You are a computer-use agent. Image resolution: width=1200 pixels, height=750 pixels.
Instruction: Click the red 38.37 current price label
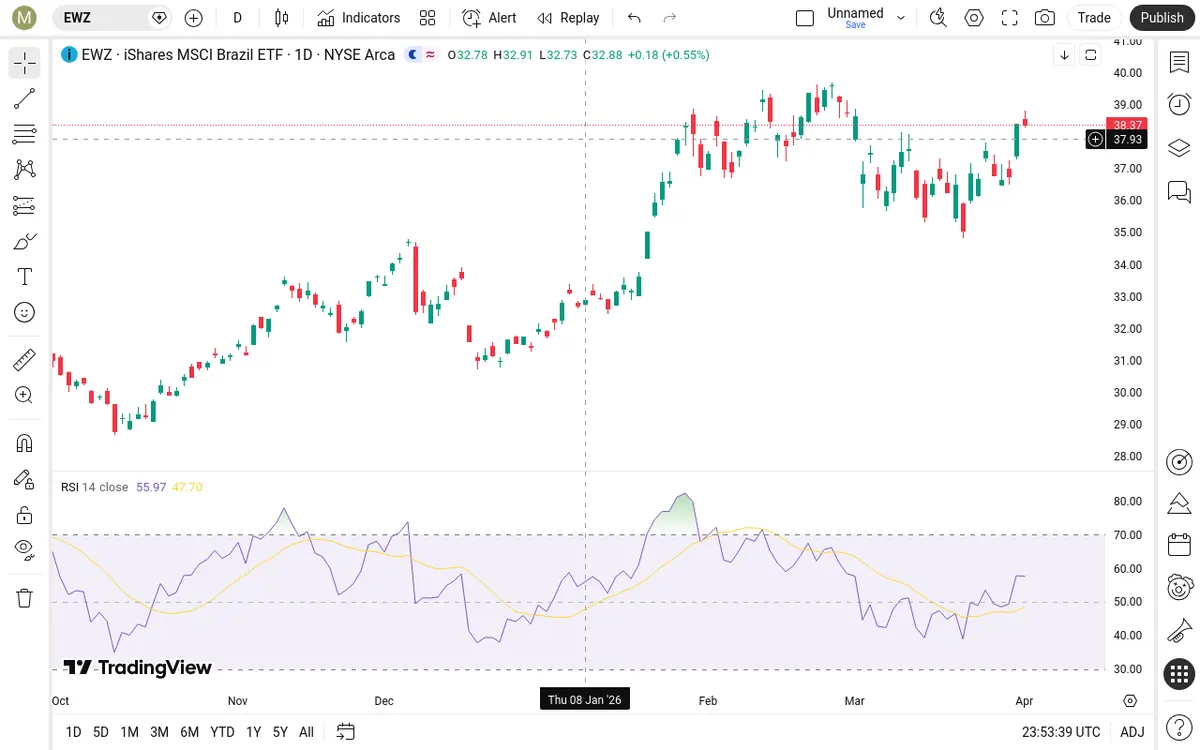(x=1126, y=125)
